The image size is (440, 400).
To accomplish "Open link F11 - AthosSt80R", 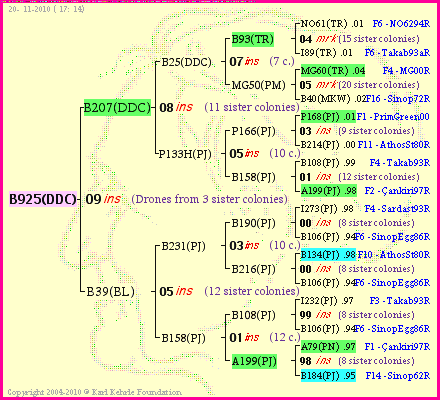I will (x=394, y=145).
